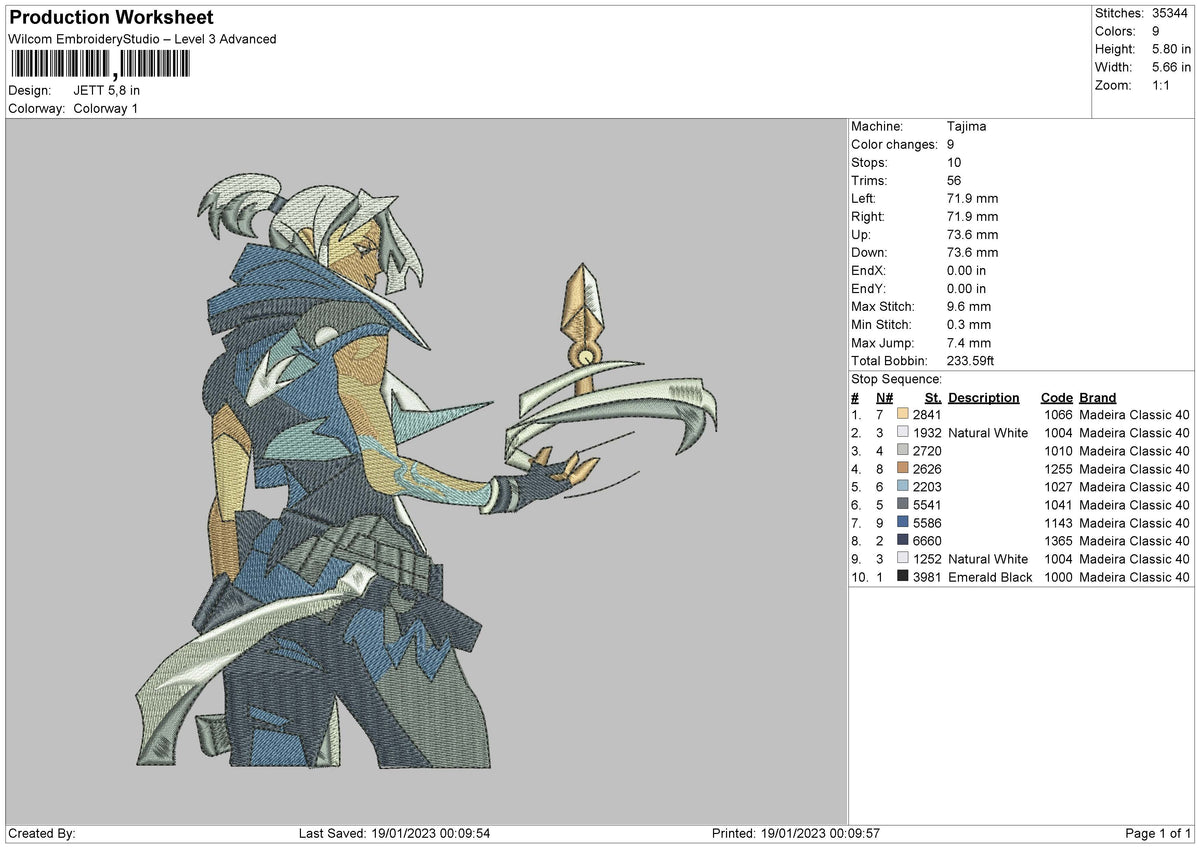Viewport: 1200px width, 848px height.
Task: Click the EndX value 0.00 in
Action: click(x=966, y=271)
